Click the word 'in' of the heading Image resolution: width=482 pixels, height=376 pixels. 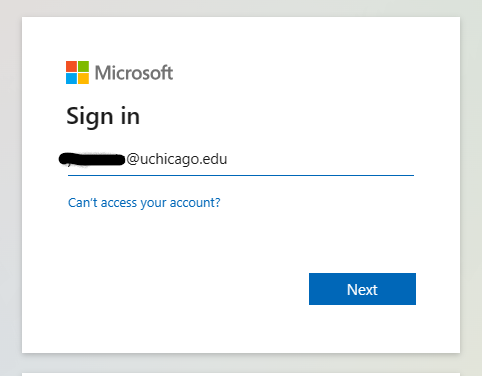(x=130, y=116)
